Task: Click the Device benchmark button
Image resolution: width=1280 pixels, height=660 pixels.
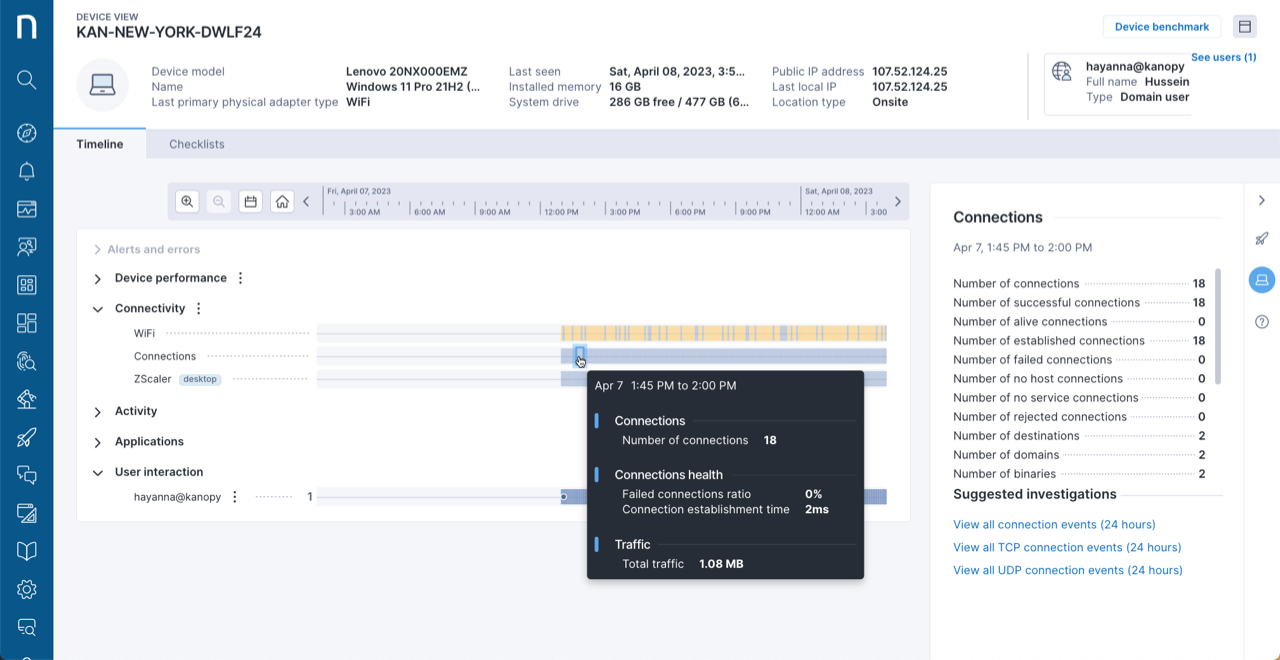Action: (1162, 26)
